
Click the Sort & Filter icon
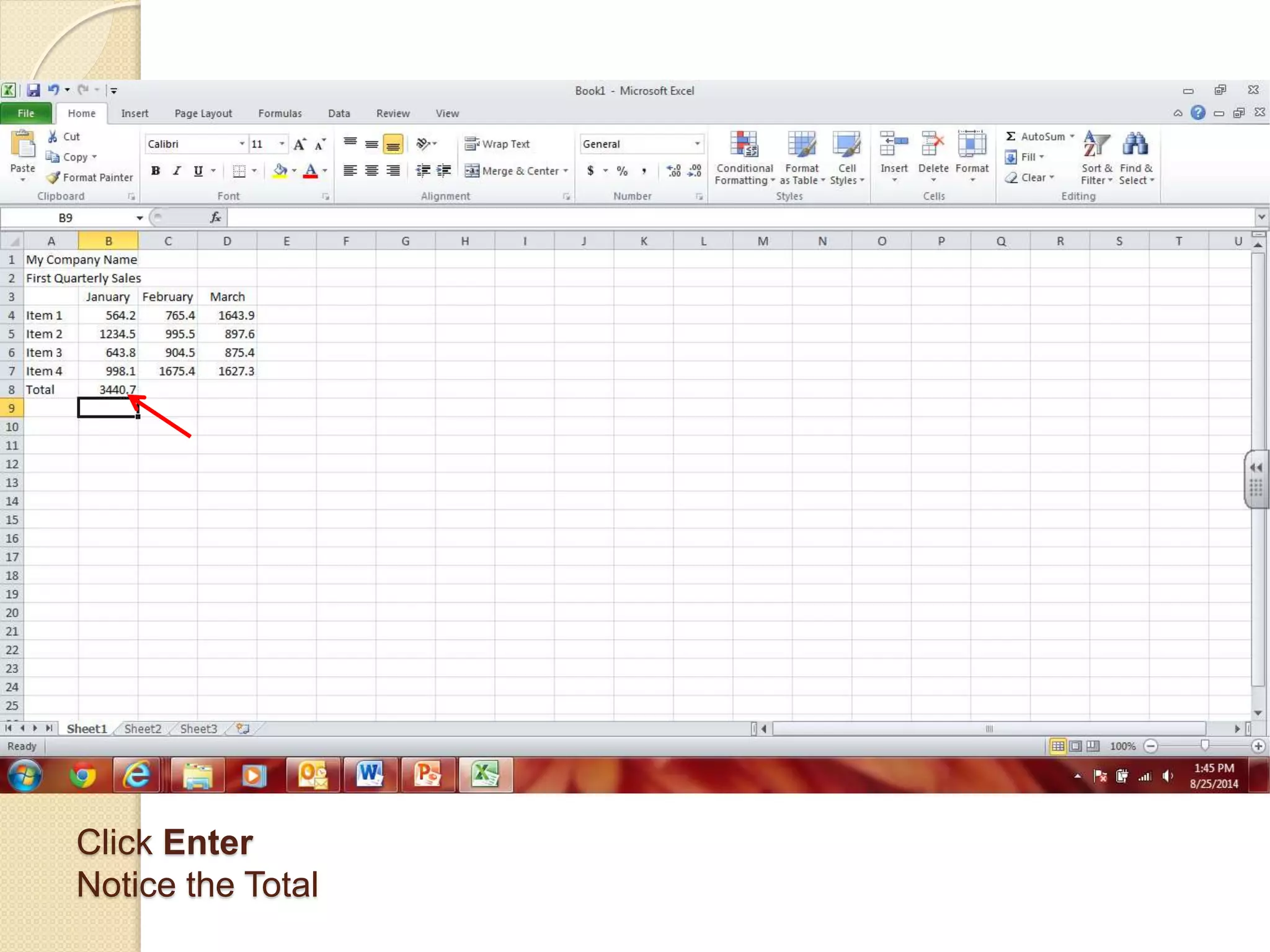[1096, 145]
